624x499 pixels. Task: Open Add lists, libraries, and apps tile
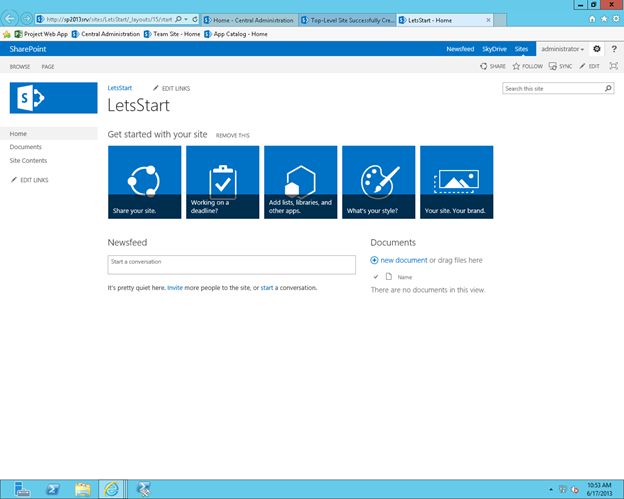300,182
